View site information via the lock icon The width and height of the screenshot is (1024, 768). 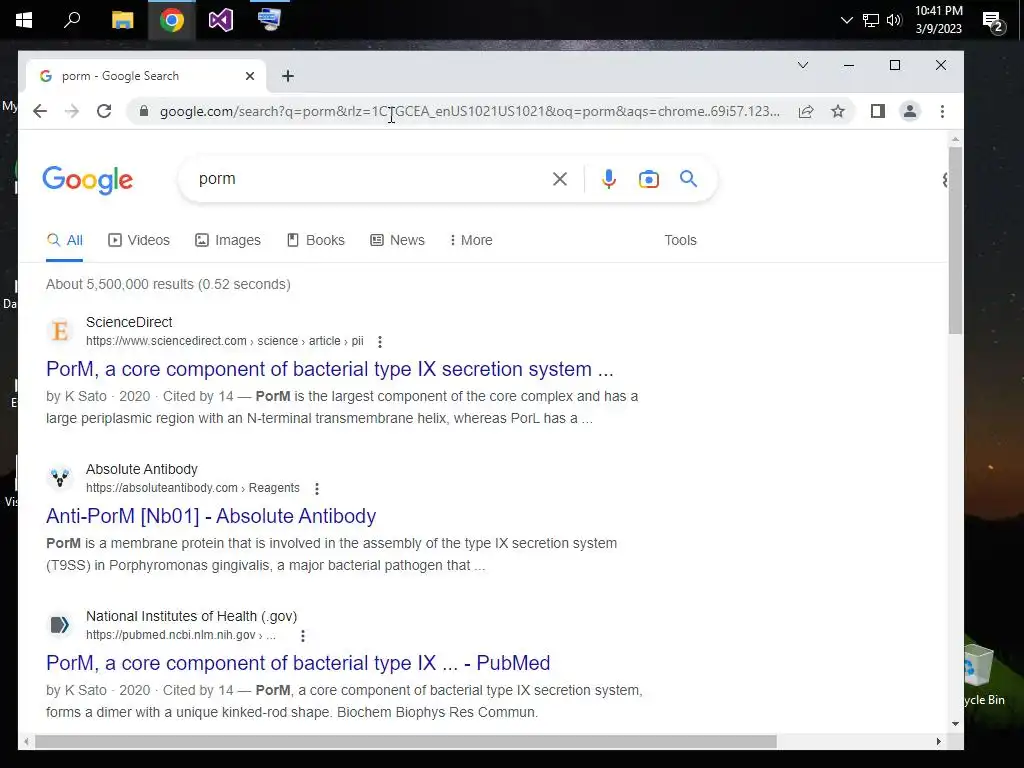[144, 111]
